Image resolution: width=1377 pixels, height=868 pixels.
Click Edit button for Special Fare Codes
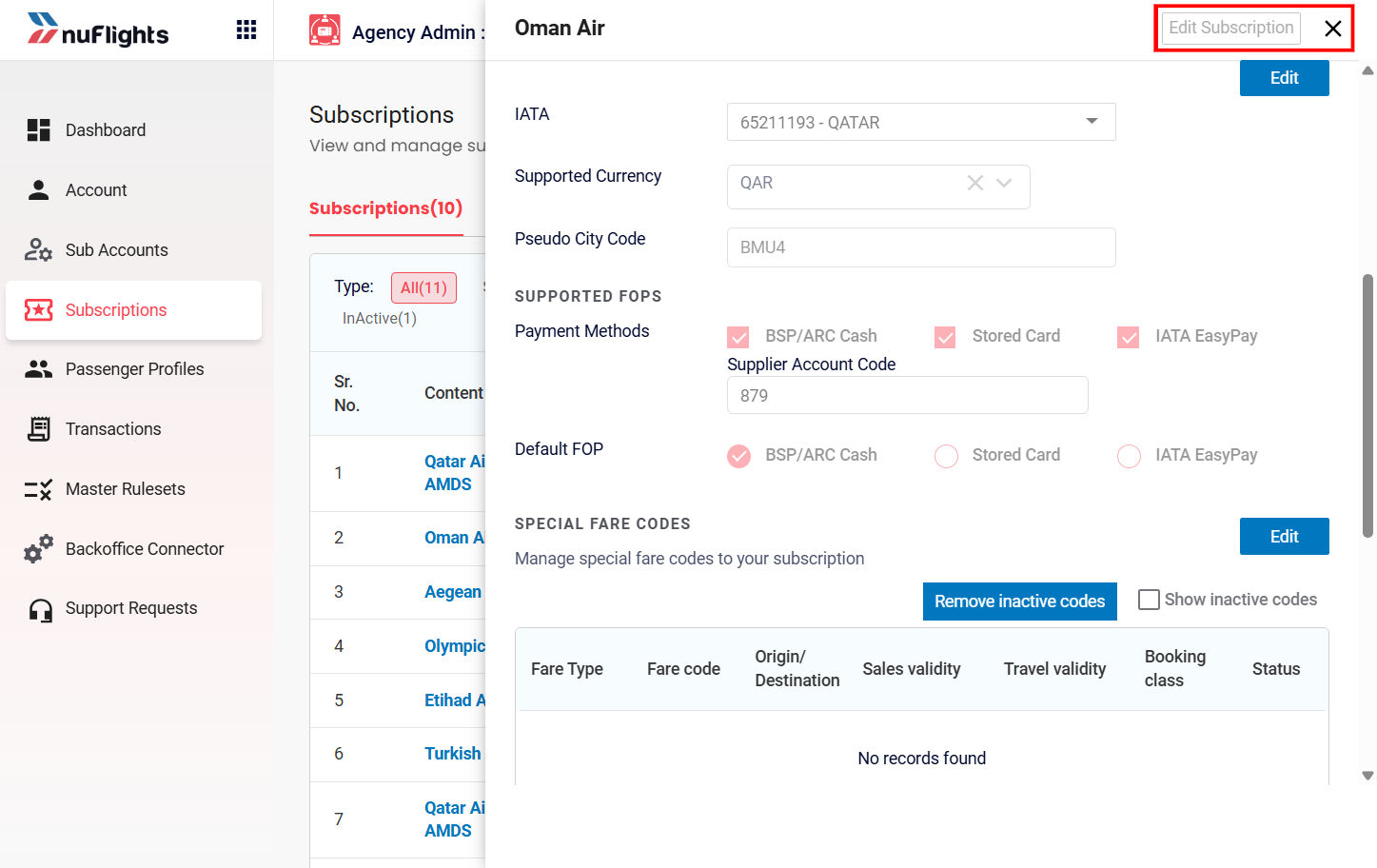click(x=1285, y=537)
